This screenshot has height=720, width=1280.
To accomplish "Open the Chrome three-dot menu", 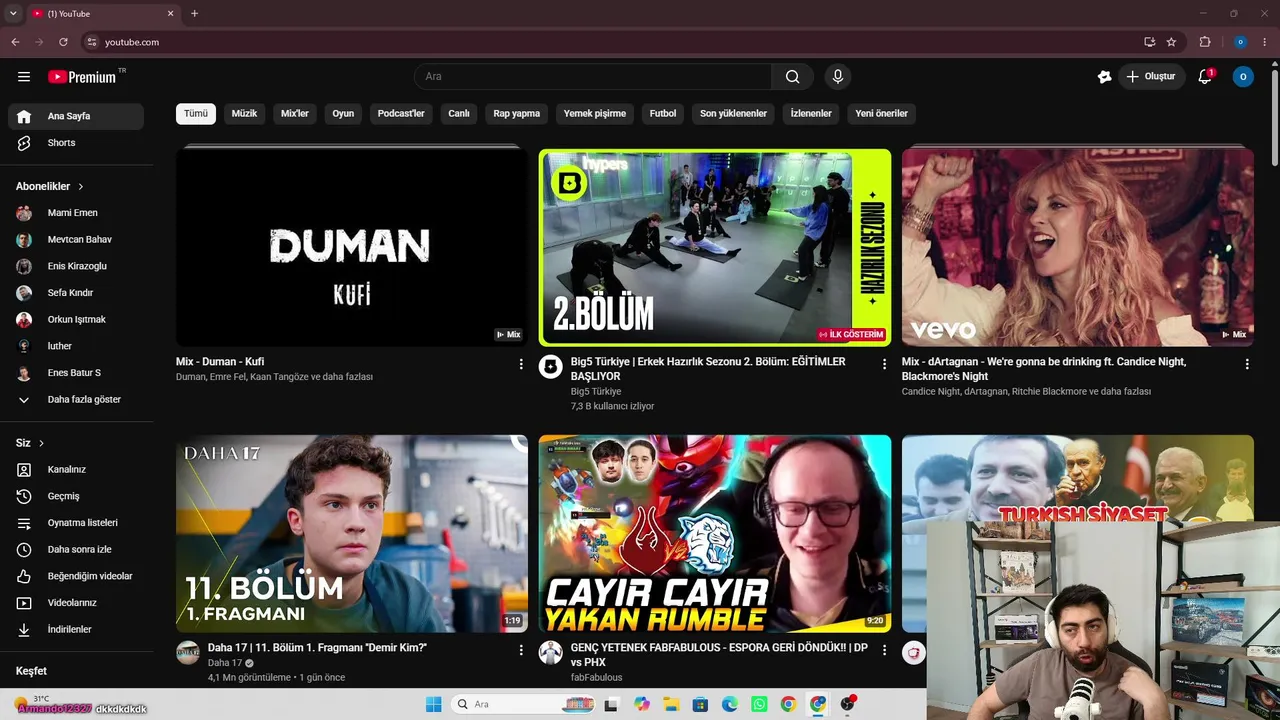I will click(1265, 42).
